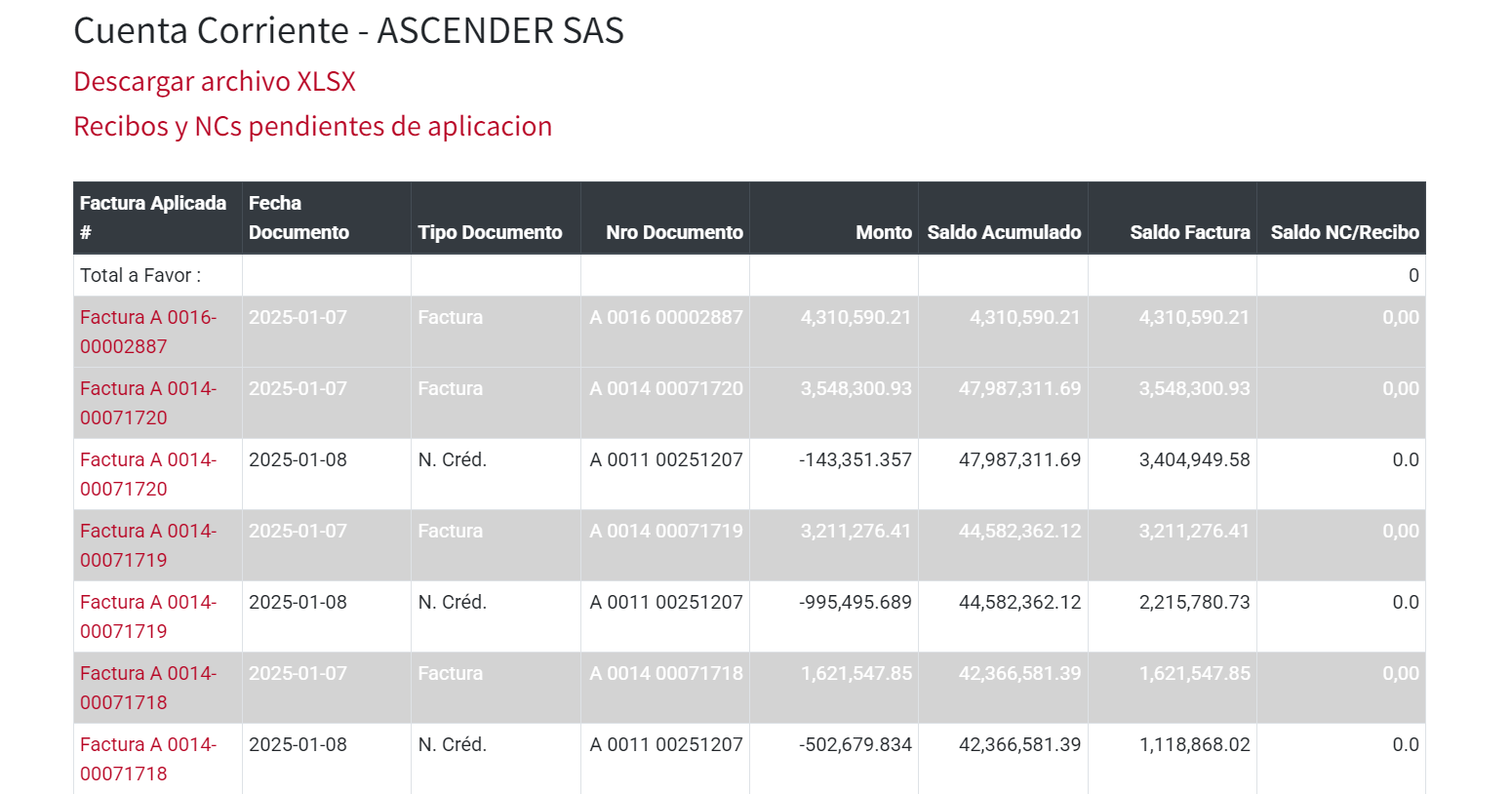This screenshot has height=794, width=1512.
Task: Click the Descargar archivo XLSX link
Action: point(215,81)
